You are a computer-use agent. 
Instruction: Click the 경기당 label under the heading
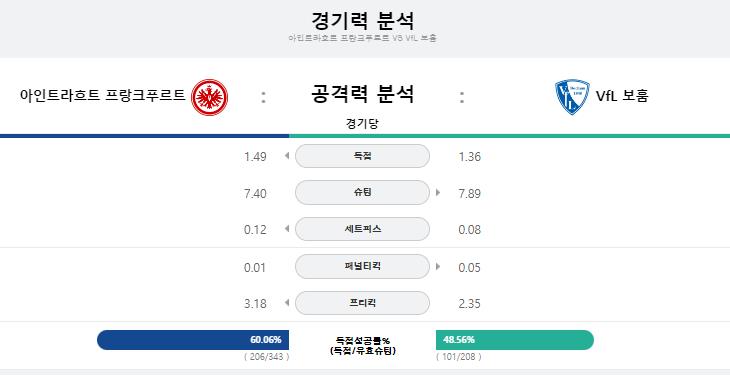362,124
